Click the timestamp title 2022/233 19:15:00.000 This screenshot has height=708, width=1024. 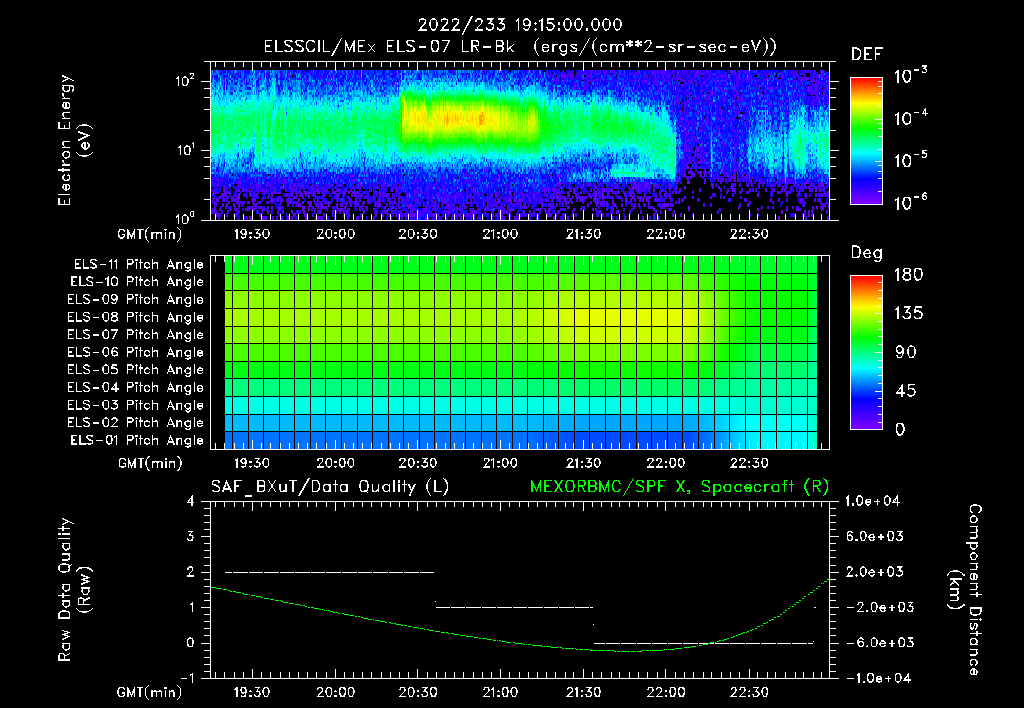click(520, 25)
